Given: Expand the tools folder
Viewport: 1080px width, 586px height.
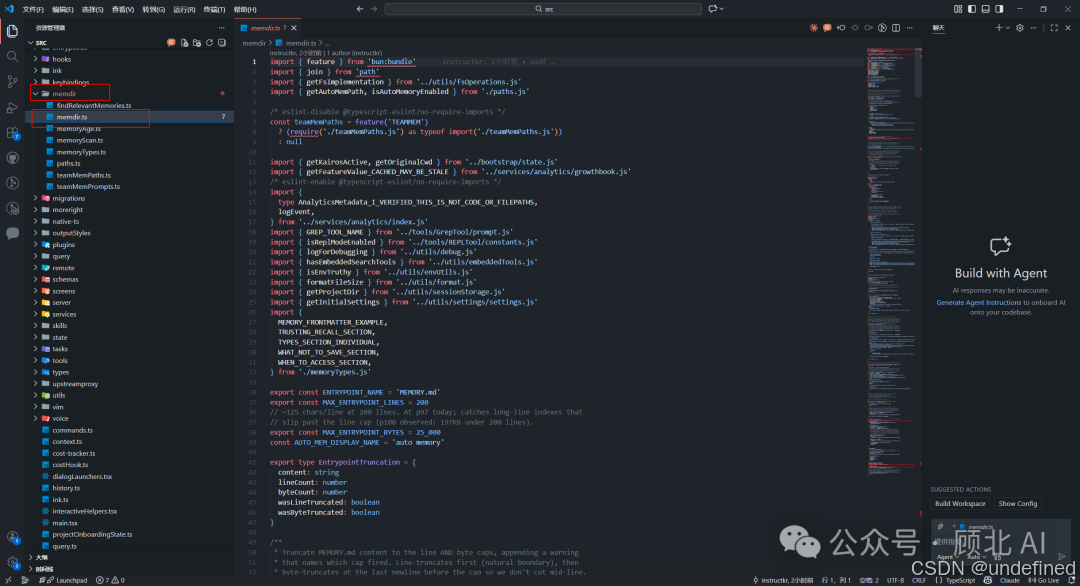Looking at the screenshot, I should tap(36, 360).
